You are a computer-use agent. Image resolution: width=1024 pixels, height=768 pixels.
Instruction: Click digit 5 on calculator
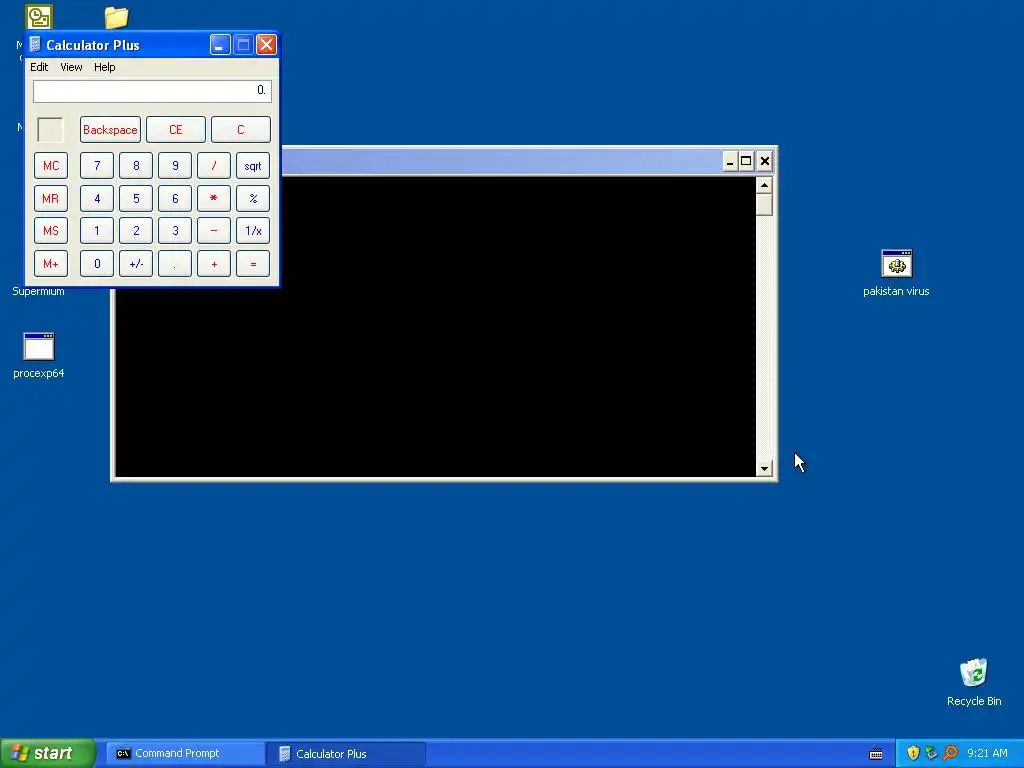136,198
